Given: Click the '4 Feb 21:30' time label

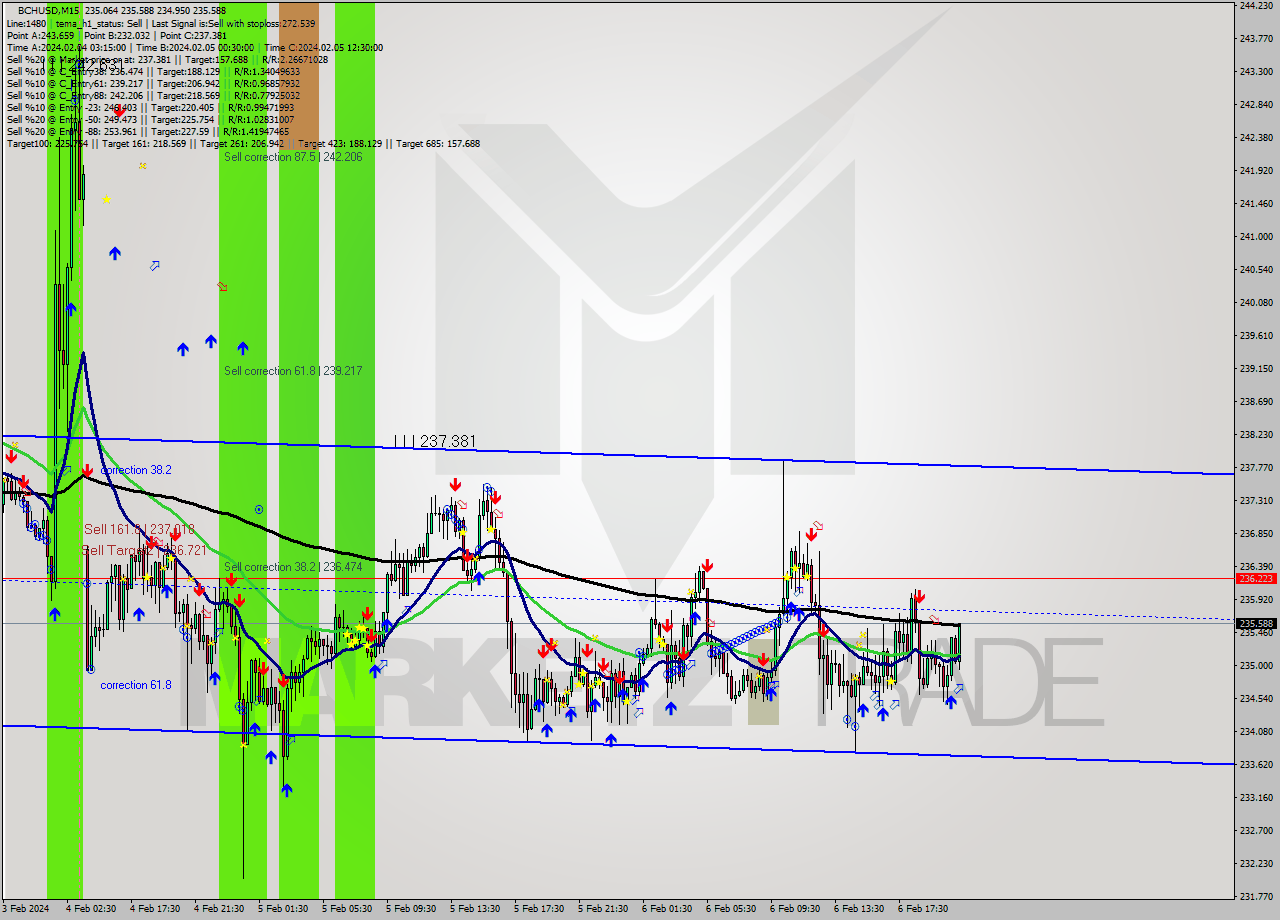Looking at the screenshot, I should (219, 909).
